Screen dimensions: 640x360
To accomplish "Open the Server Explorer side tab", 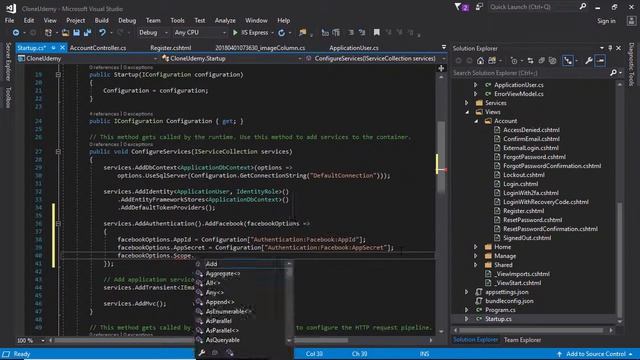I will [x=8, y=61].
